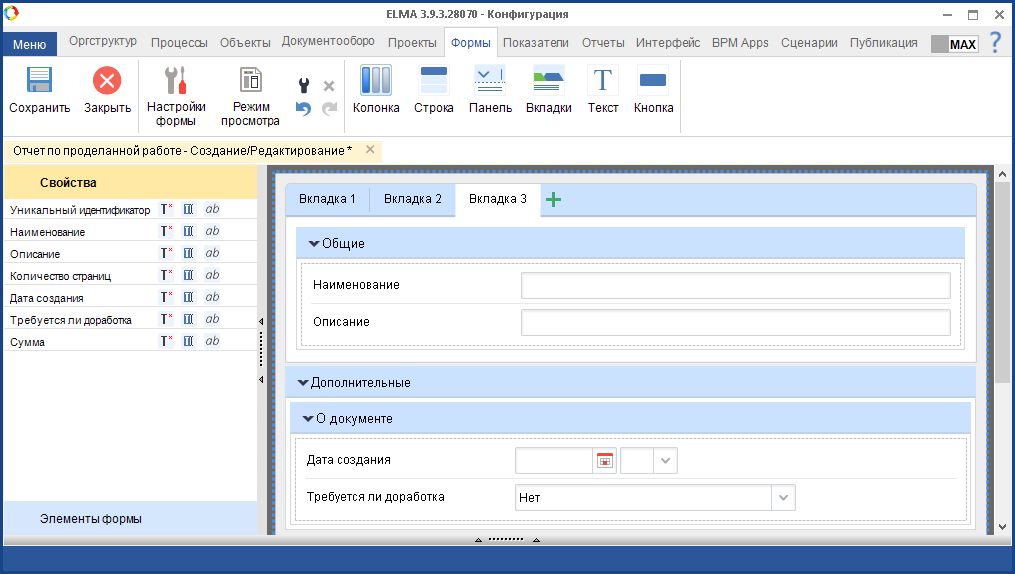The height and width of the screenshot is (574, 1015).
Task: Select the Вкладка 1 tab
Action: 327,199
